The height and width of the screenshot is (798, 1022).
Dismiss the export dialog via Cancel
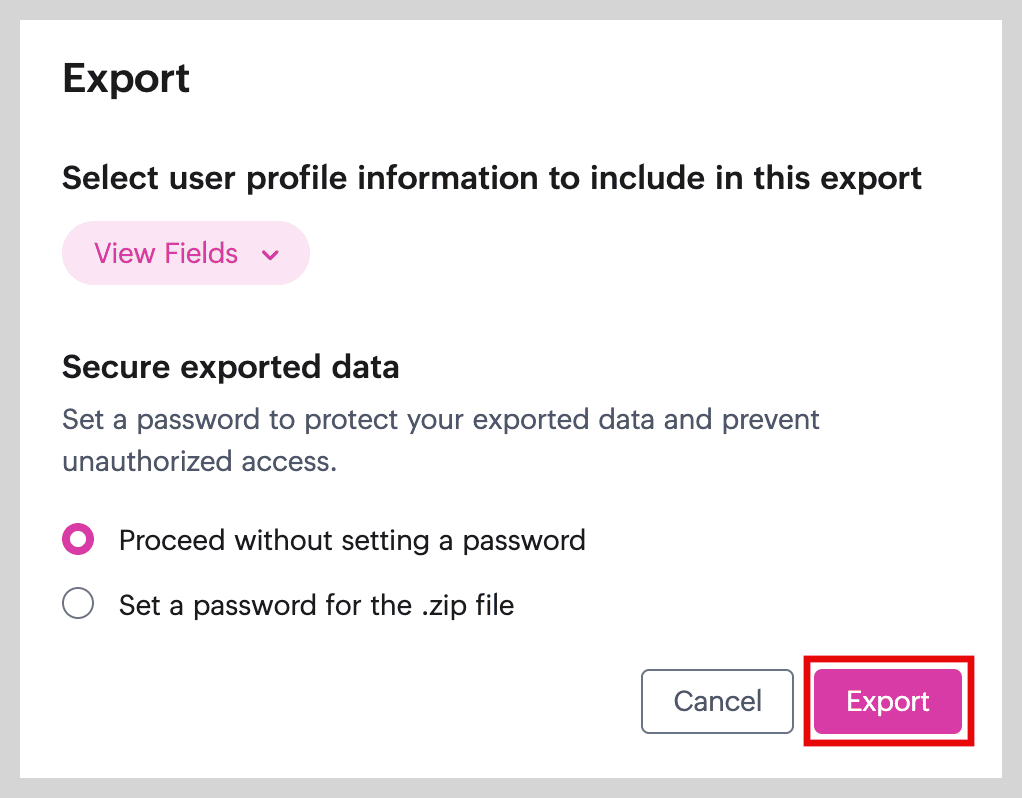click(717, 701)
